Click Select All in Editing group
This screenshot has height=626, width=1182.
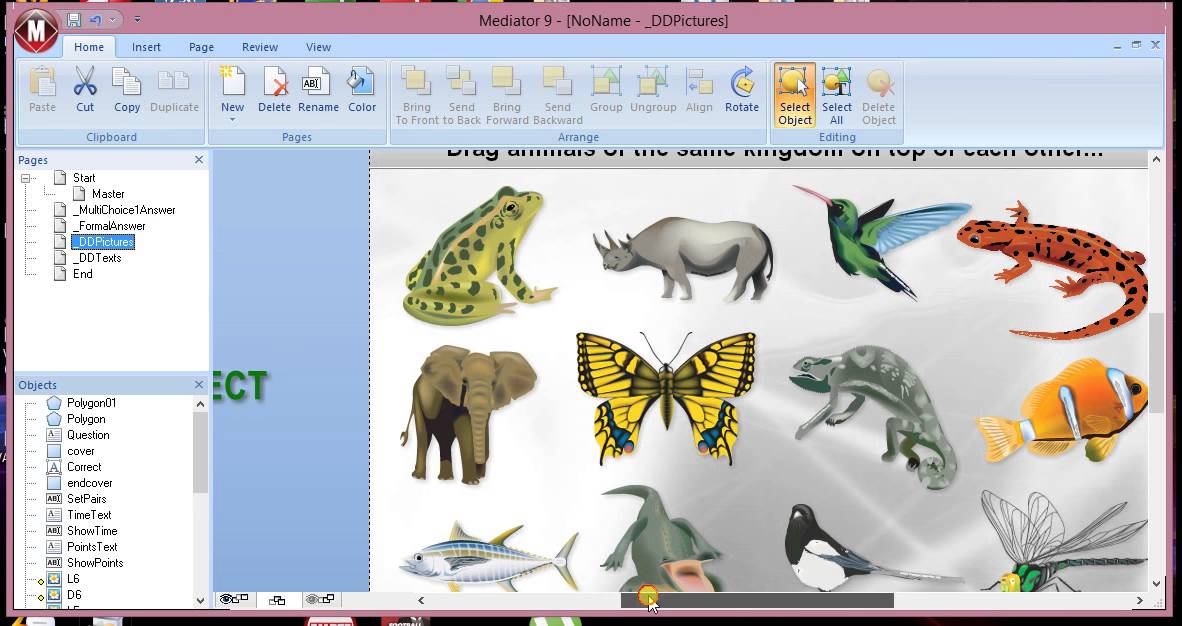(837, 96)
